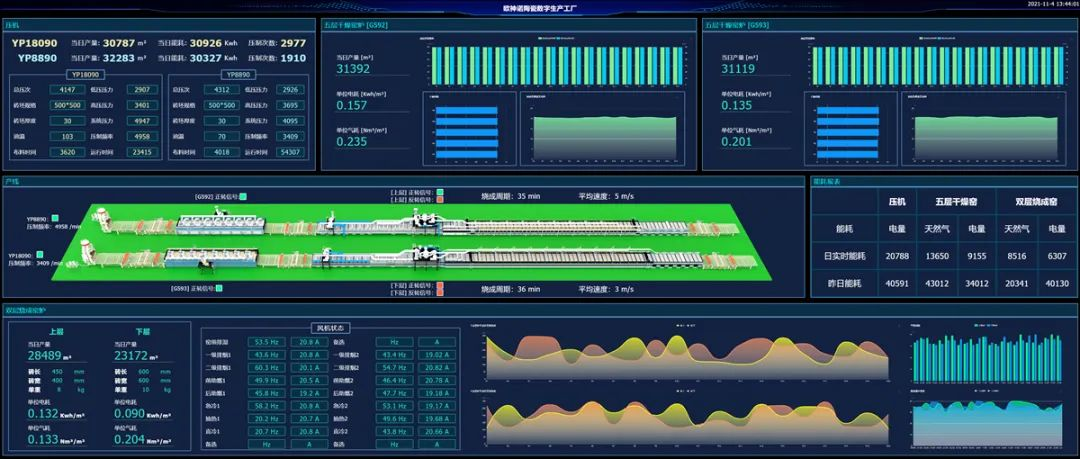Click the 43012 cell in energy table
The image size is (1080, 459).
coord(937,283)
